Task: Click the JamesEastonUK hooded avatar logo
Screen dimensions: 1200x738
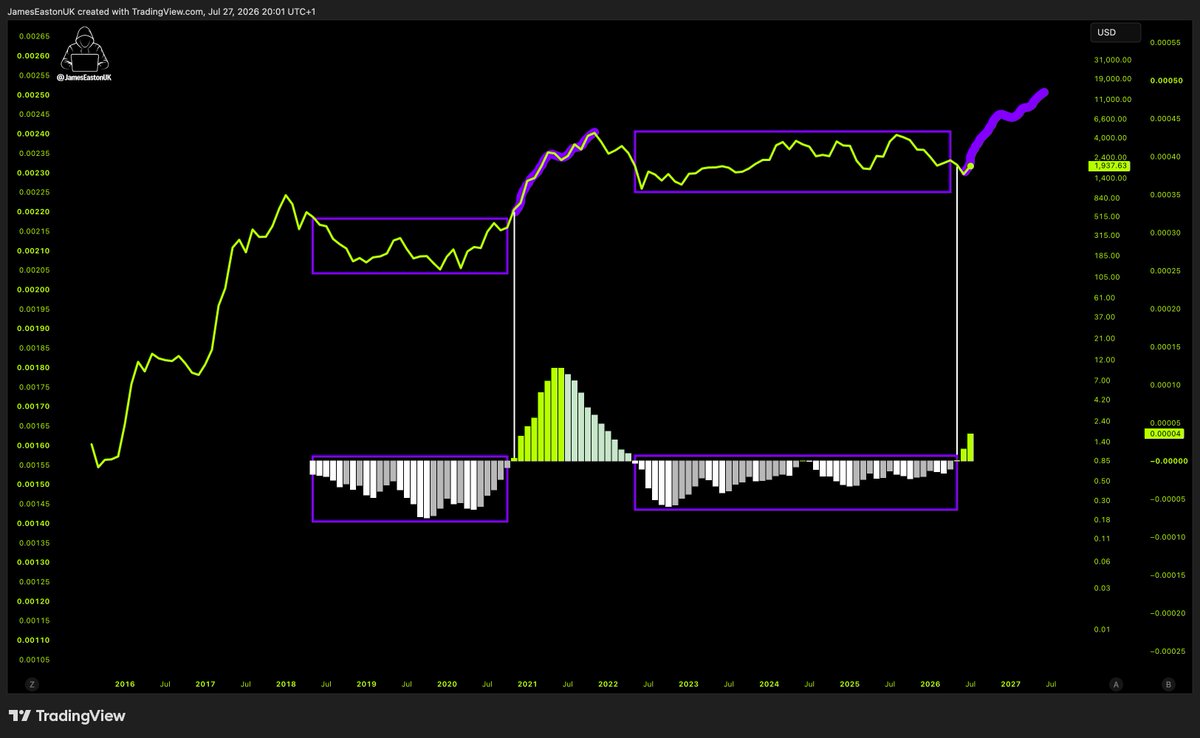Action: click(84, 48)
